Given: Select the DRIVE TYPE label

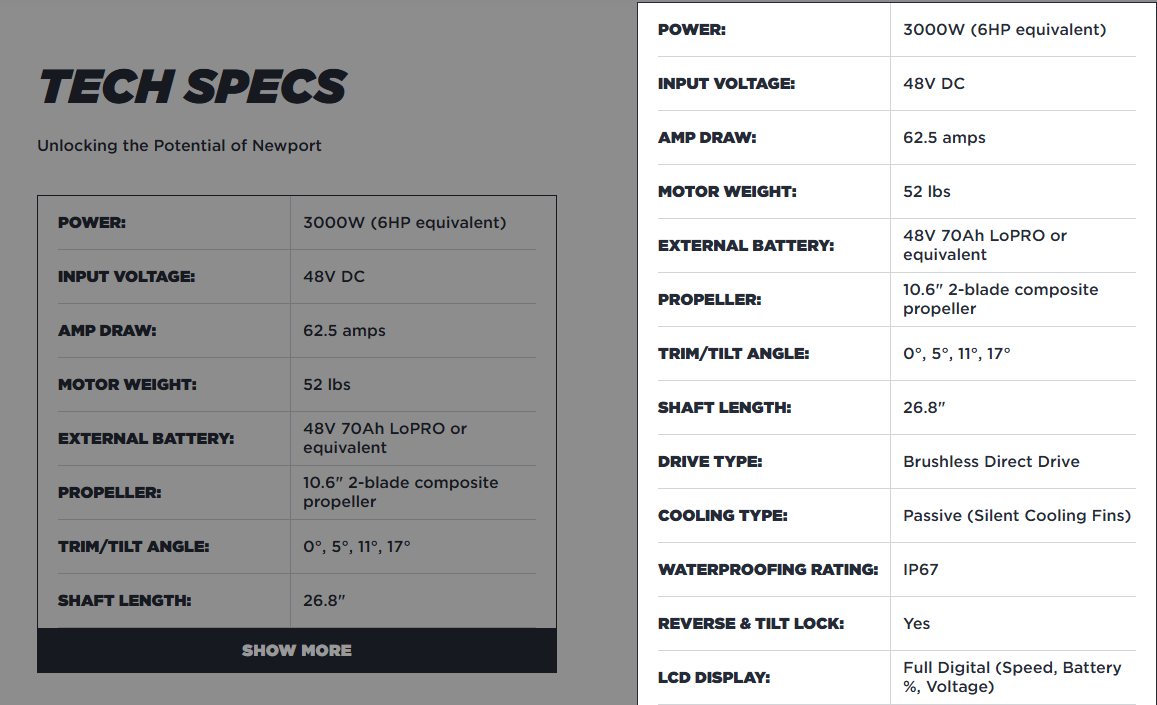Looking at the screenshot, I should coord(710,462).
